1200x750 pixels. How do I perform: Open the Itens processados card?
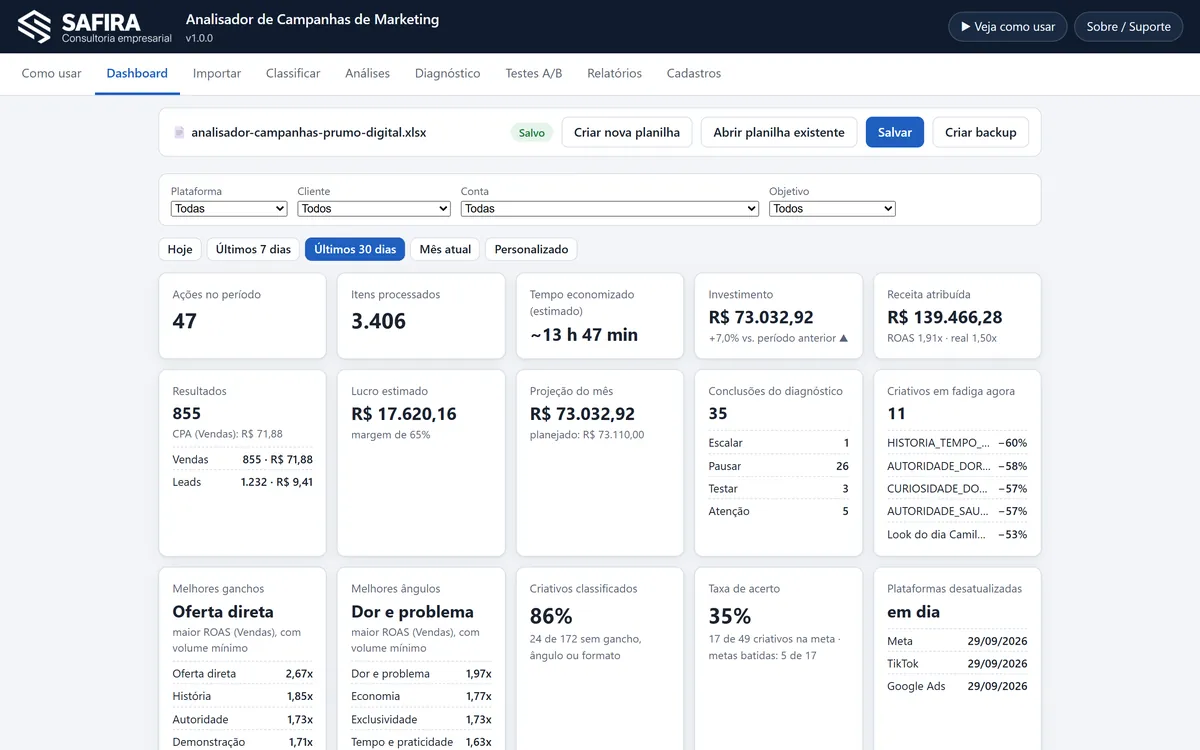point(421,316)
